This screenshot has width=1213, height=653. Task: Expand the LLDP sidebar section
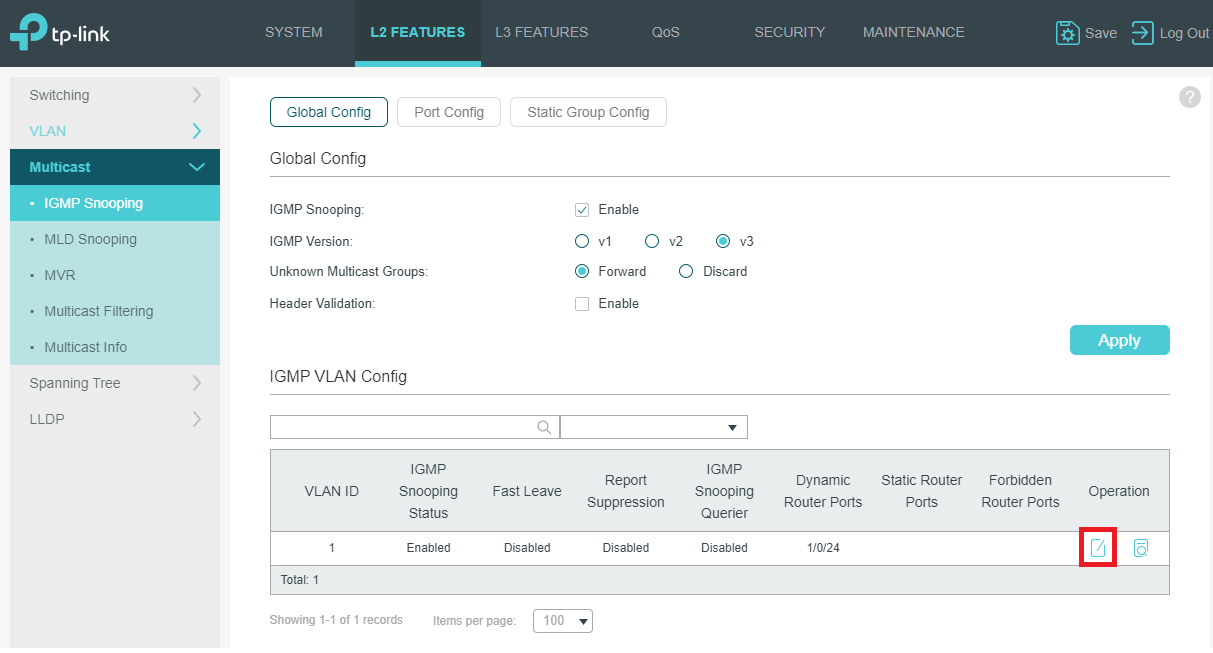(x=115, y=419)
